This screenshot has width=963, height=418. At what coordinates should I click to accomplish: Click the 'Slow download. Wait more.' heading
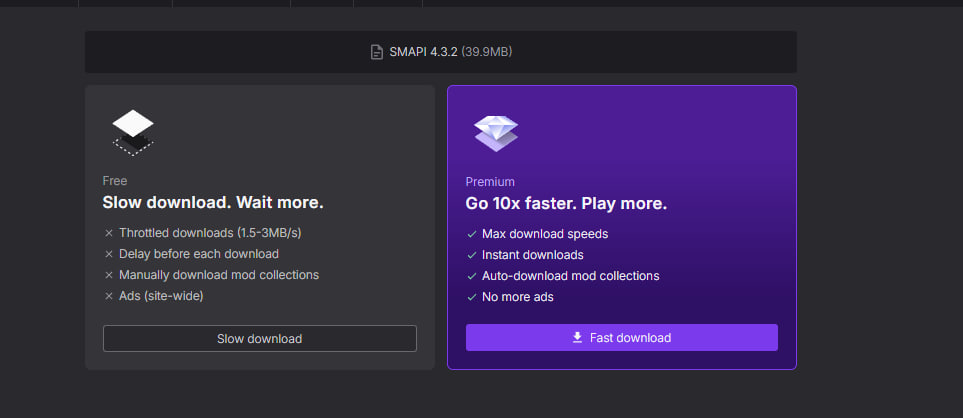213,203
